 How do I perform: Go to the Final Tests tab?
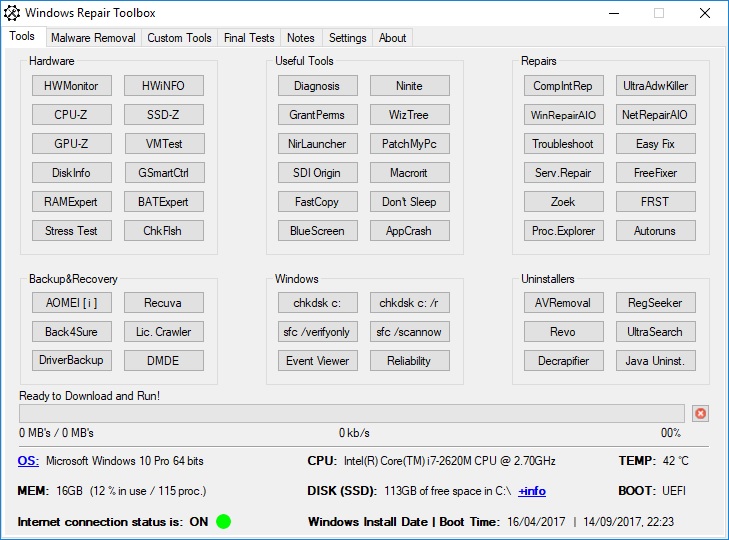(249, 38)
